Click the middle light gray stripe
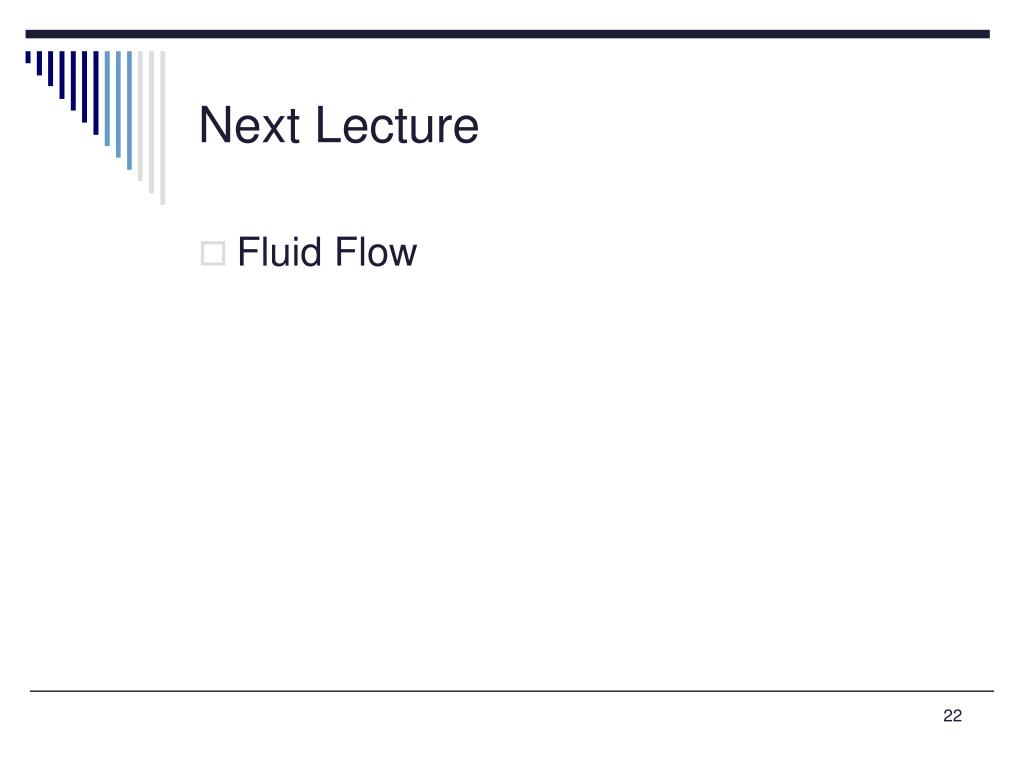The image size is (1024, 768). (152, 122)
